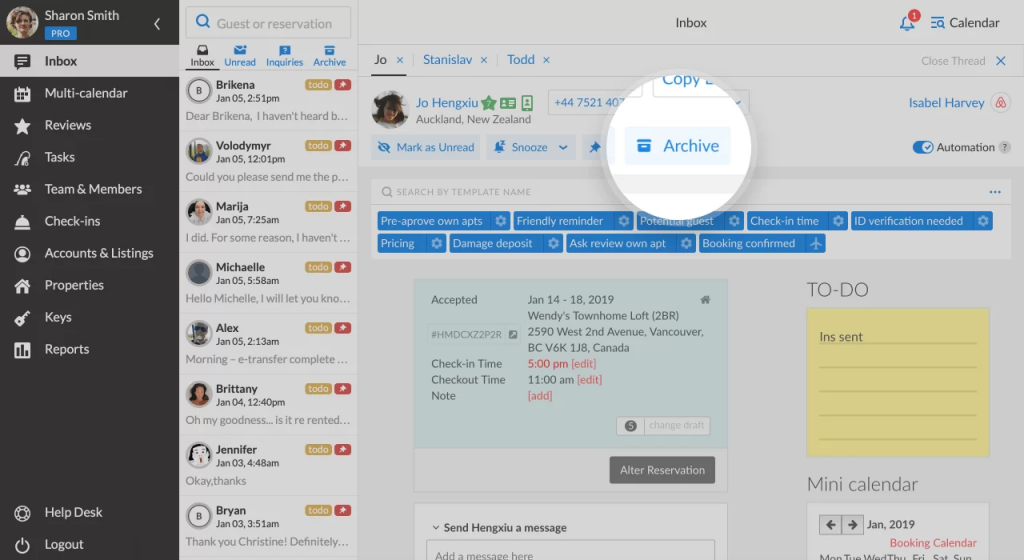The width and height of the screenshot is (1024, 560).
Task: Click the Properties house icon
Action: [22, 286]
